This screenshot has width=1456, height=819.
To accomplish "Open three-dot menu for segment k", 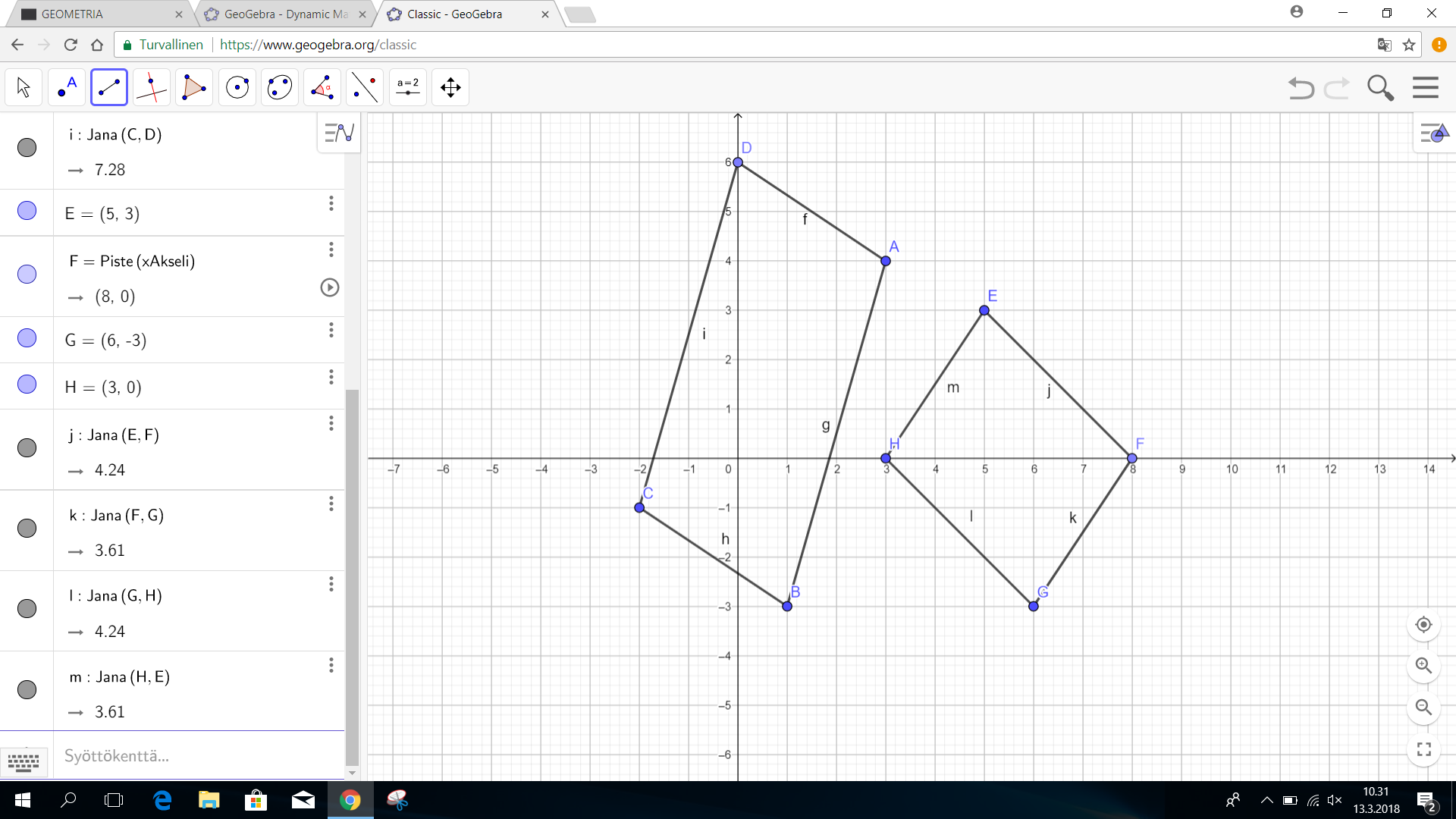I will click(331, 504).
